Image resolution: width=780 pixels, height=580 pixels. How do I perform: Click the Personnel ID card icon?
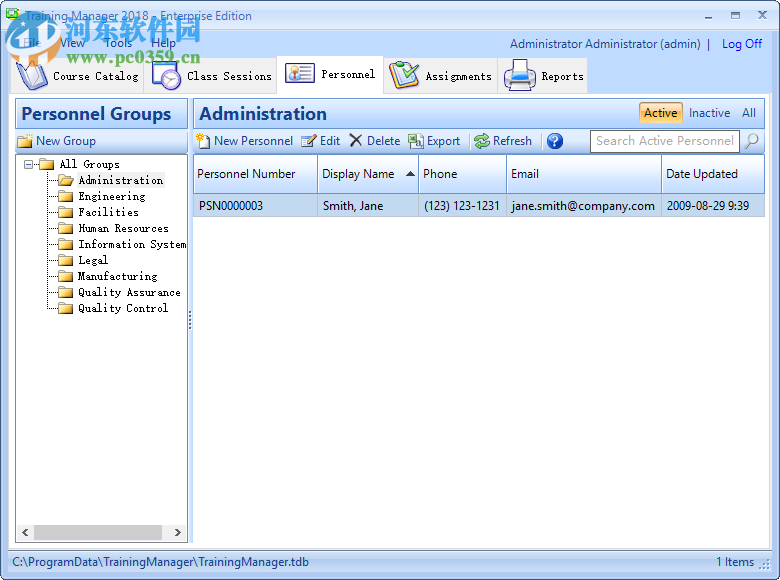pos(299,74)
